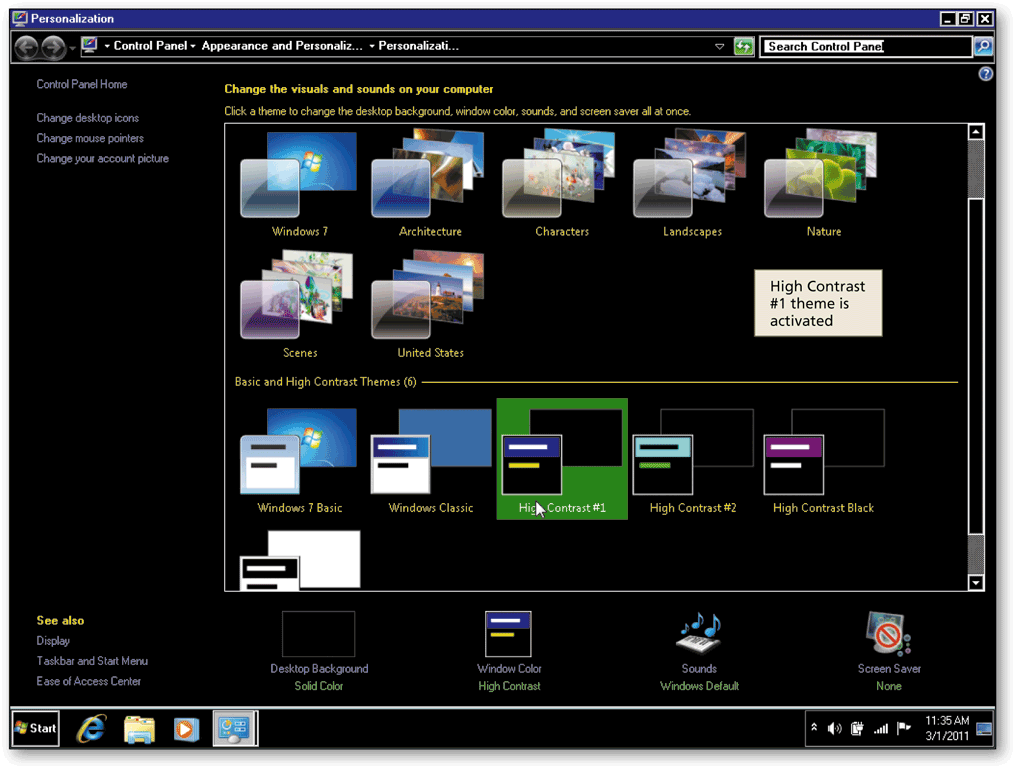Select the Nature theme
Viewport: 1015px width, 768px height.
point(823,185)
